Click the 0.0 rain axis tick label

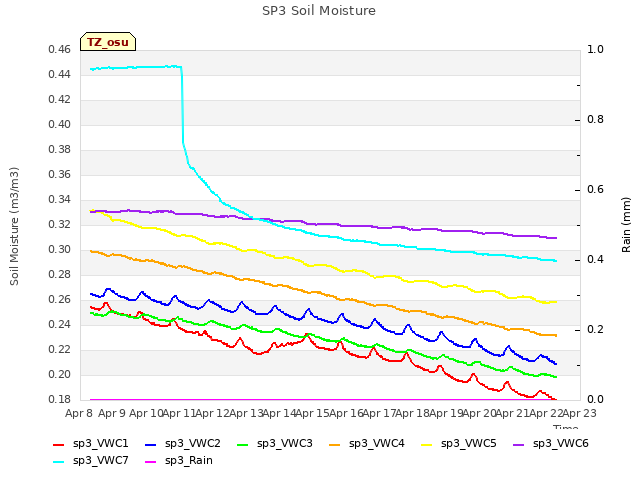(595, 400)
